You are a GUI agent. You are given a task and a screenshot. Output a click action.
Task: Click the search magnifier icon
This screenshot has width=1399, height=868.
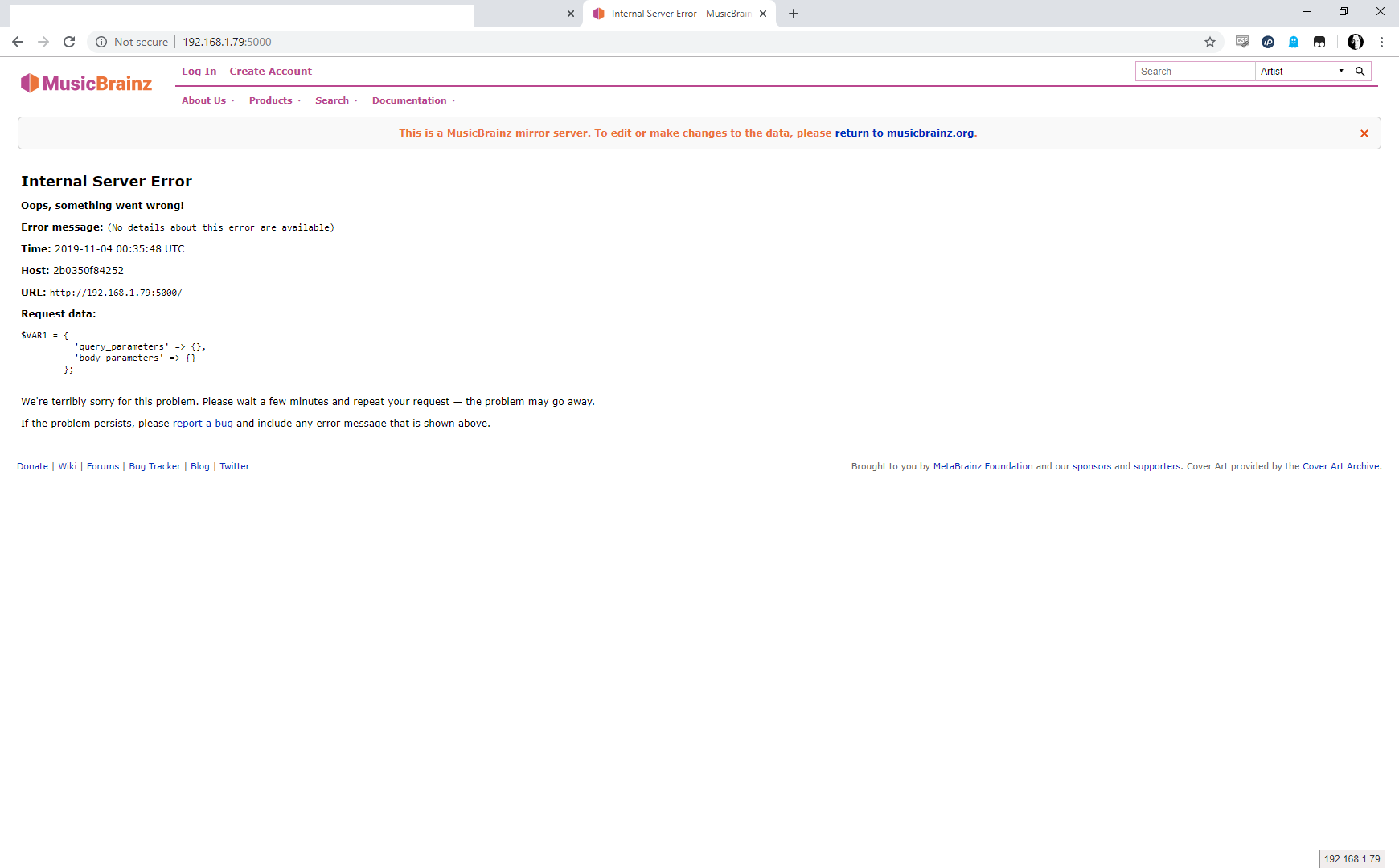coord(1360,71)
